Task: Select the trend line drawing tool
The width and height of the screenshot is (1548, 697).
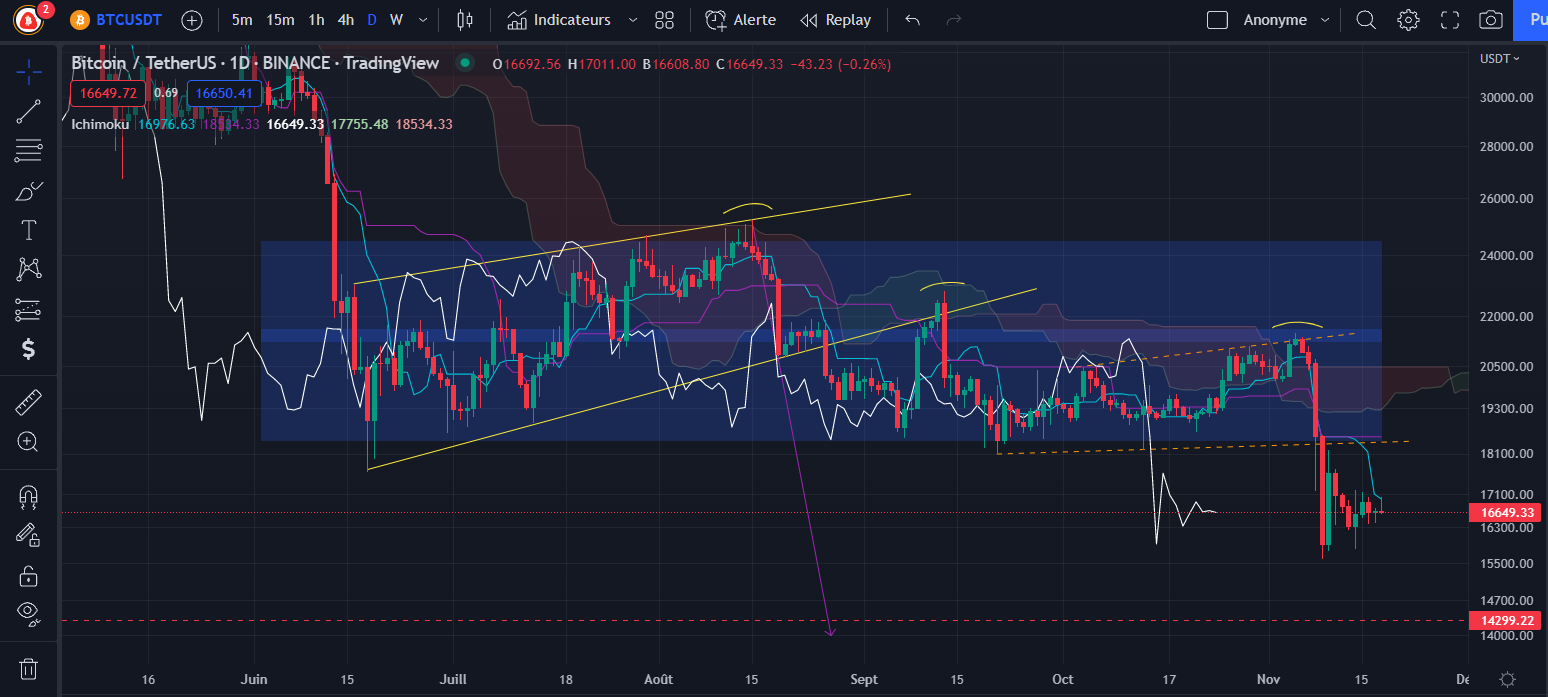Action: (x=28, y=111)
